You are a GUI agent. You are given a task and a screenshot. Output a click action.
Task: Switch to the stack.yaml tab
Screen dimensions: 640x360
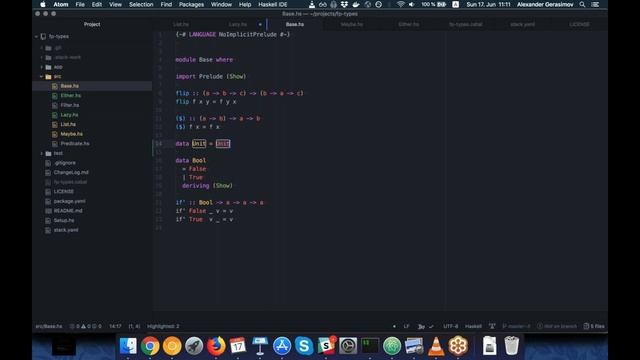pyautogui.click(x=522, y=24)
